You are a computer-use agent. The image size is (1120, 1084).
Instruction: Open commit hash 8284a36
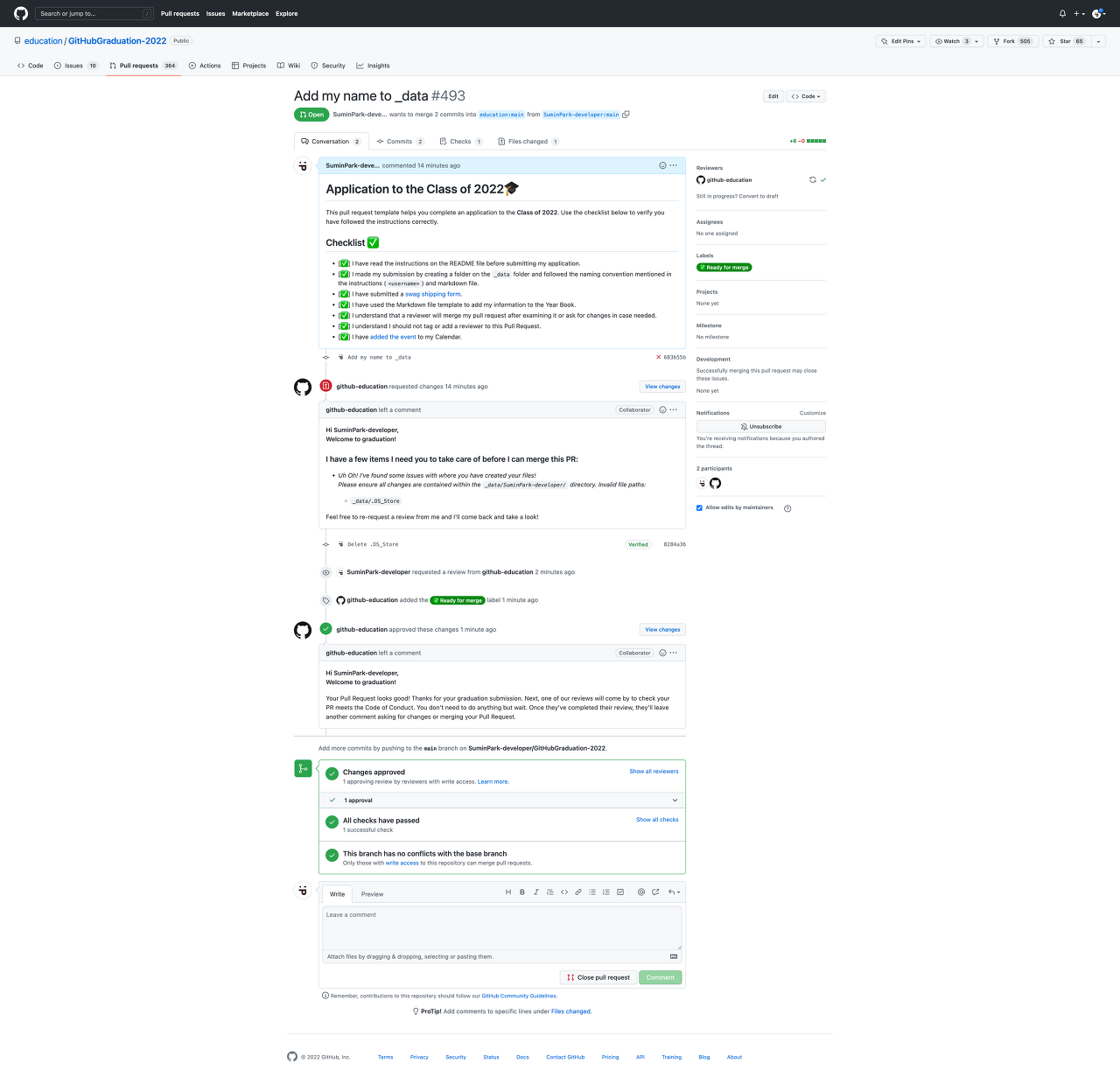[x=675, y=544]
